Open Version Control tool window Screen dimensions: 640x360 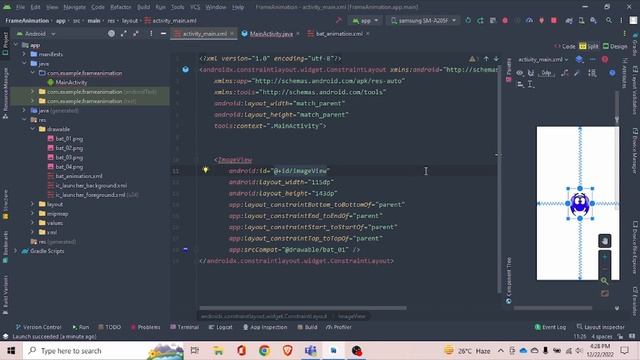(x=39, y=327)
